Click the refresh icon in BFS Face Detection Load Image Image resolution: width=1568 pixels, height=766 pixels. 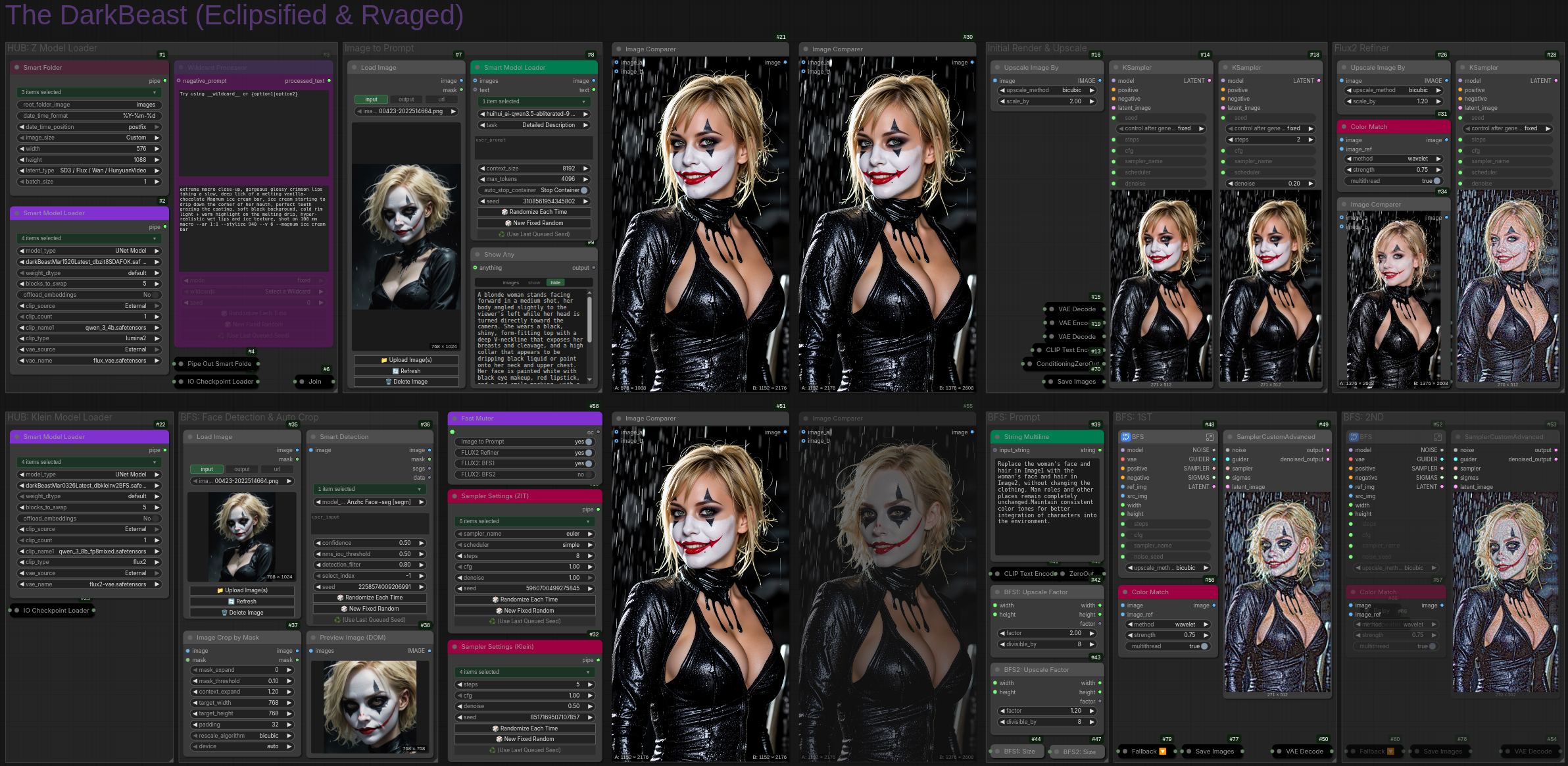pos(232,601)
